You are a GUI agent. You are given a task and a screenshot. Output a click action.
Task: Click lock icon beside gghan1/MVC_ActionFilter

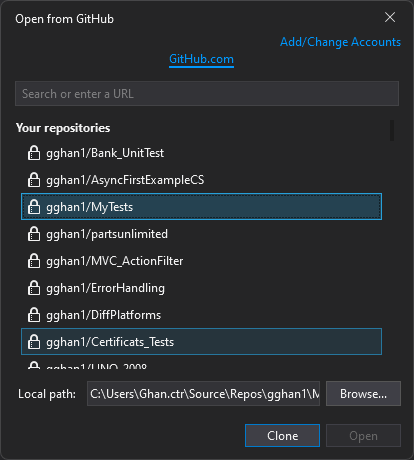click(x=34, y=261)
